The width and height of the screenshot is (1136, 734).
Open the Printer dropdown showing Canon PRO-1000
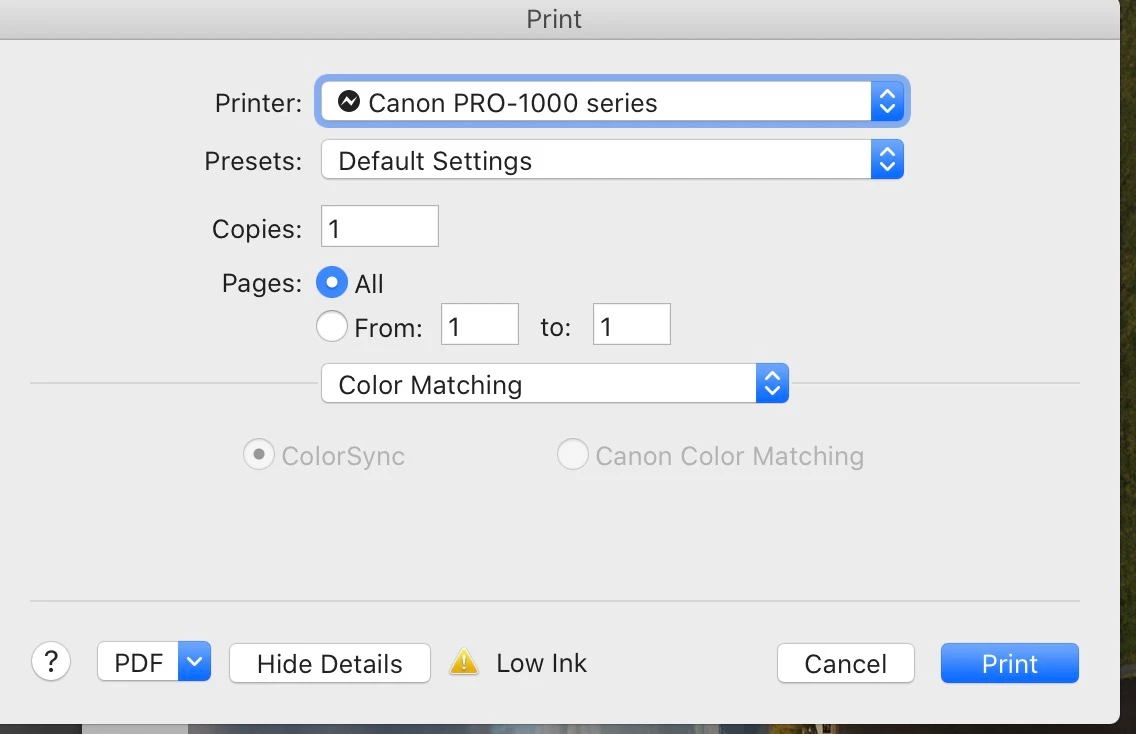tap(612, 101)
